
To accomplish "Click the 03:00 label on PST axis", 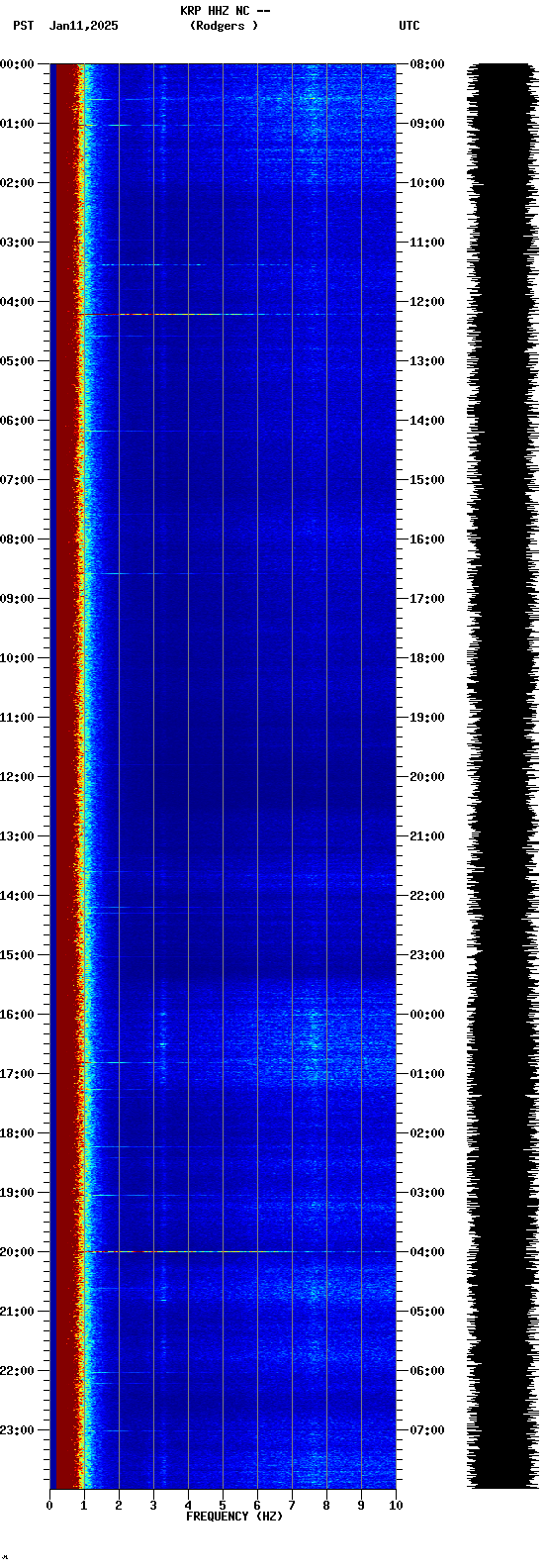I will click(x=17, y=243).
